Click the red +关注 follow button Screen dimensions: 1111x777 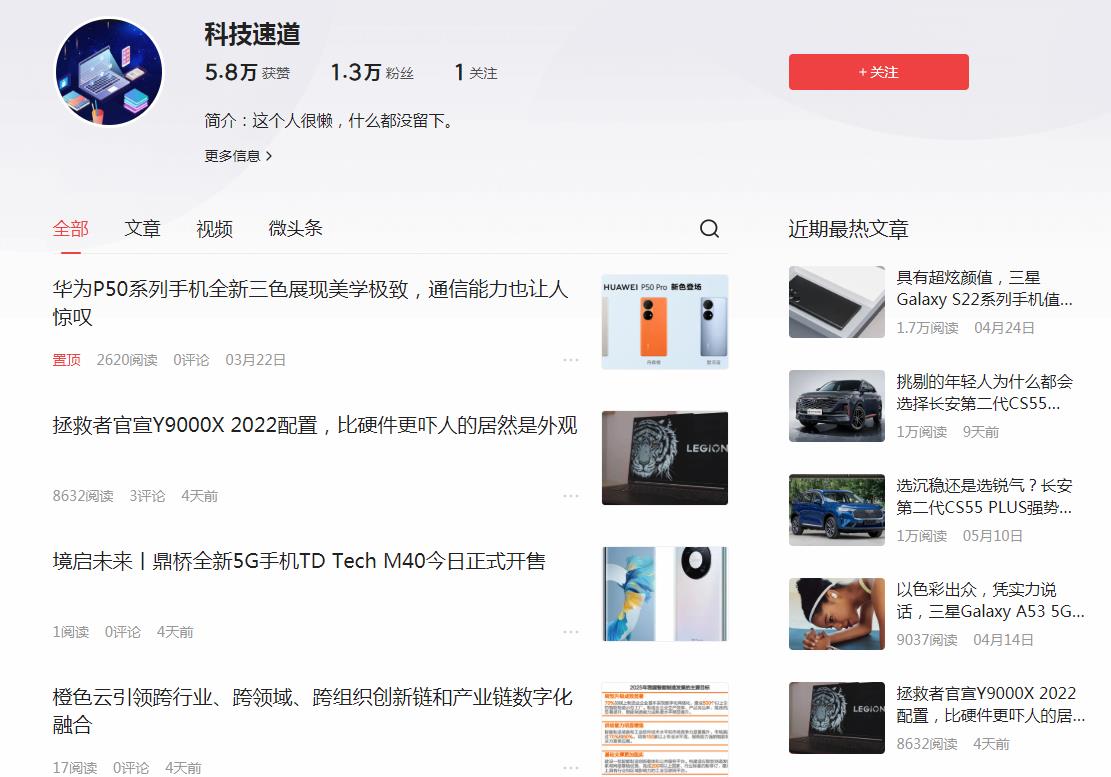879,72
